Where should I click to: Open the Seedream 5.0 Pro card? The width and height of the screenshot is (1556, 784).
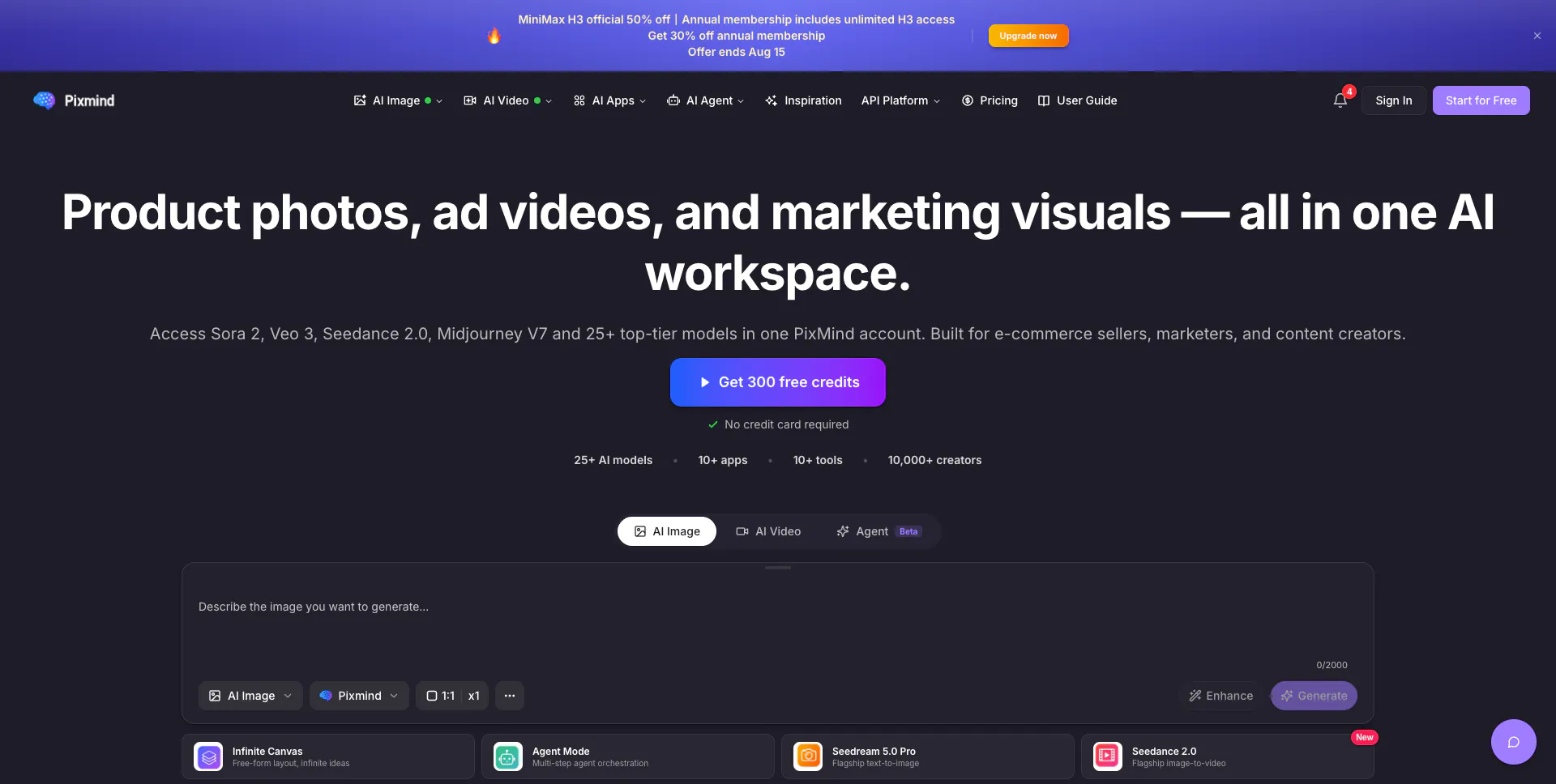click(x=928, y=756)
